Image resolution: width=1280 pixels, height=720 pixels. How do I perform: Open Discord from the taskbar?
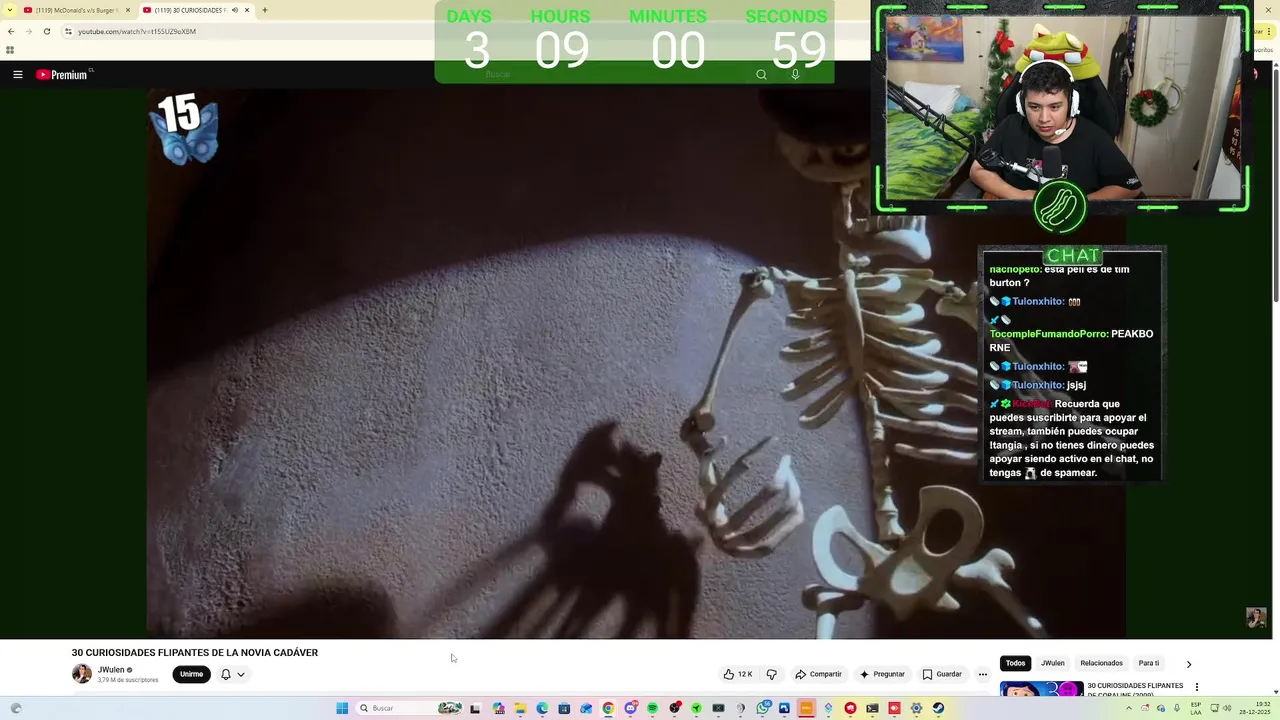630,708
